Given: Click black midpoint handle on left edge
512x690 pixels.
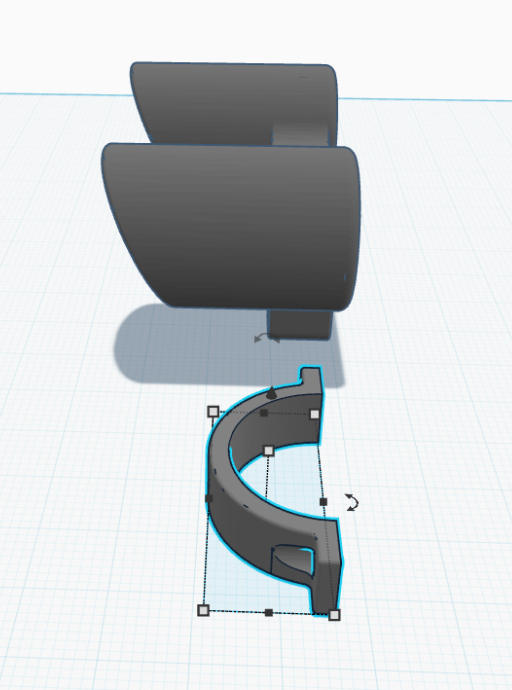Looking at the screenshot, I should coord(209,498).
